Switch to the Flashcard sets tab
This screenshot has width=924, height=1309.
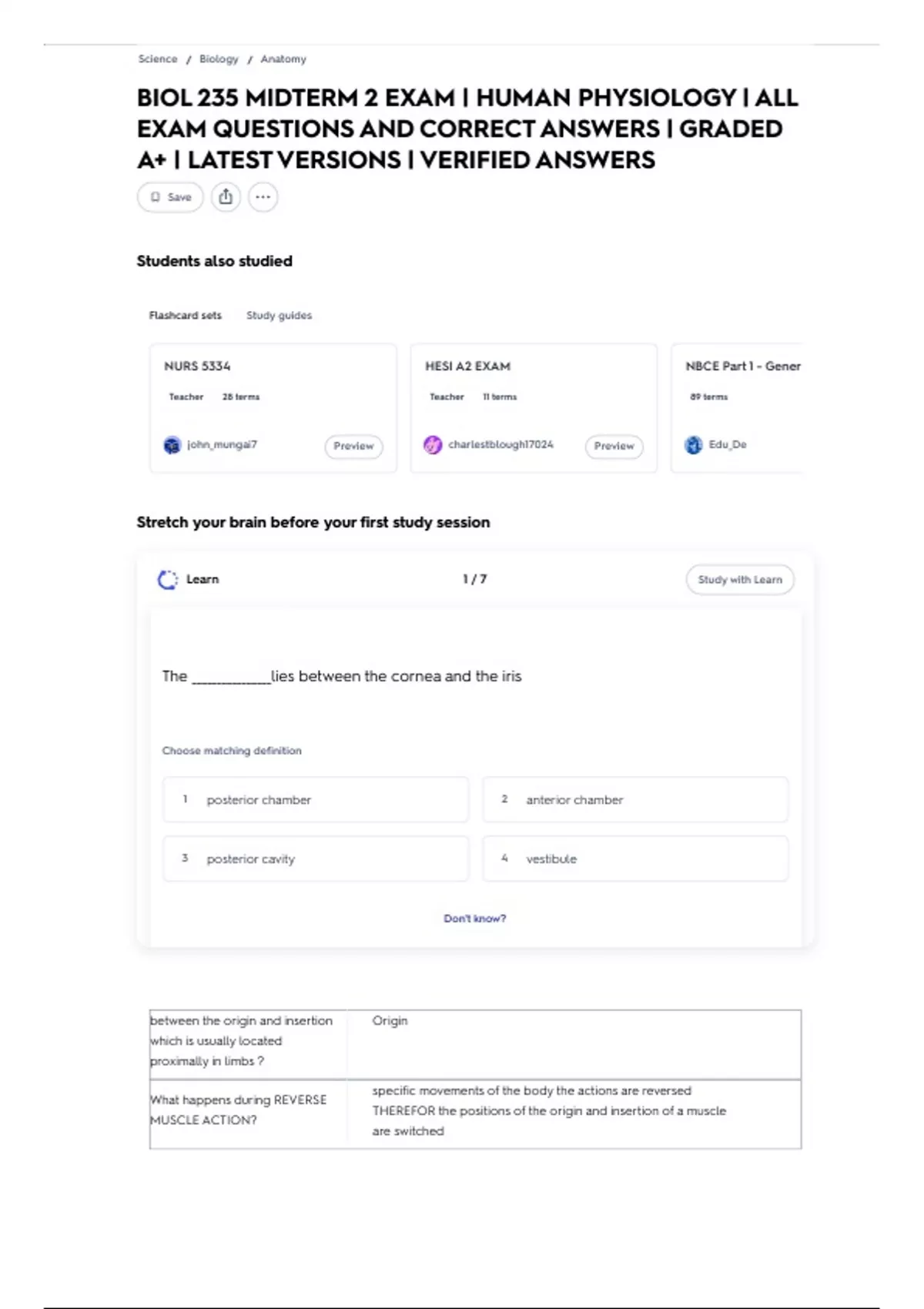[185, 316]
